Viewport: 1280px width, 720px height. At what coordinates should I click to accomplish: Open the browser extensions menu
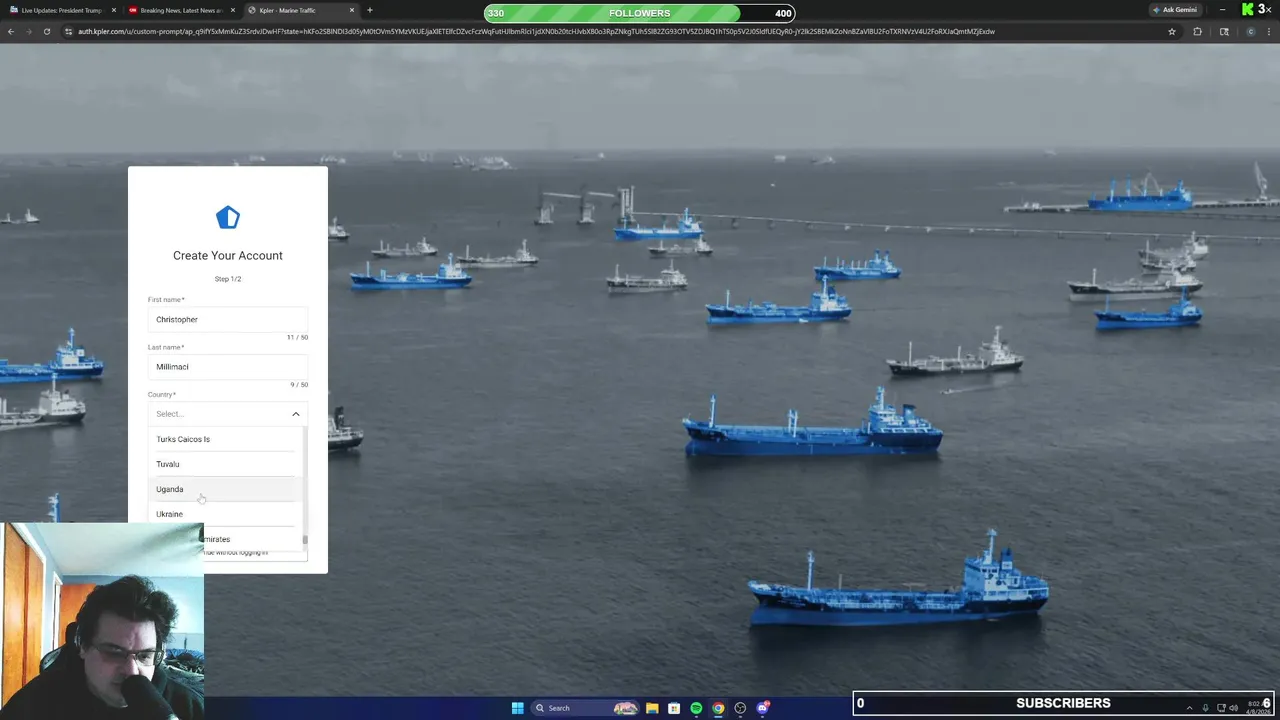point(1198,31)
